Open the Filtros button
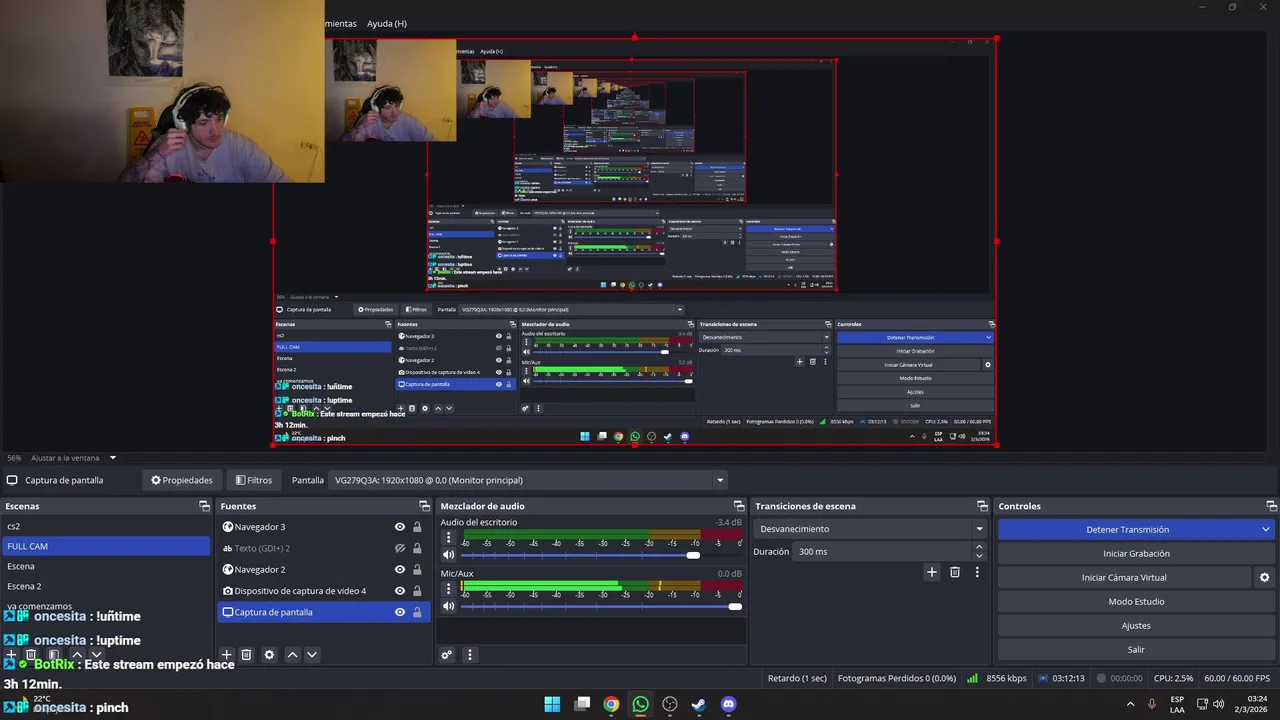This screenshot has height=720, width=1280. 253,480
